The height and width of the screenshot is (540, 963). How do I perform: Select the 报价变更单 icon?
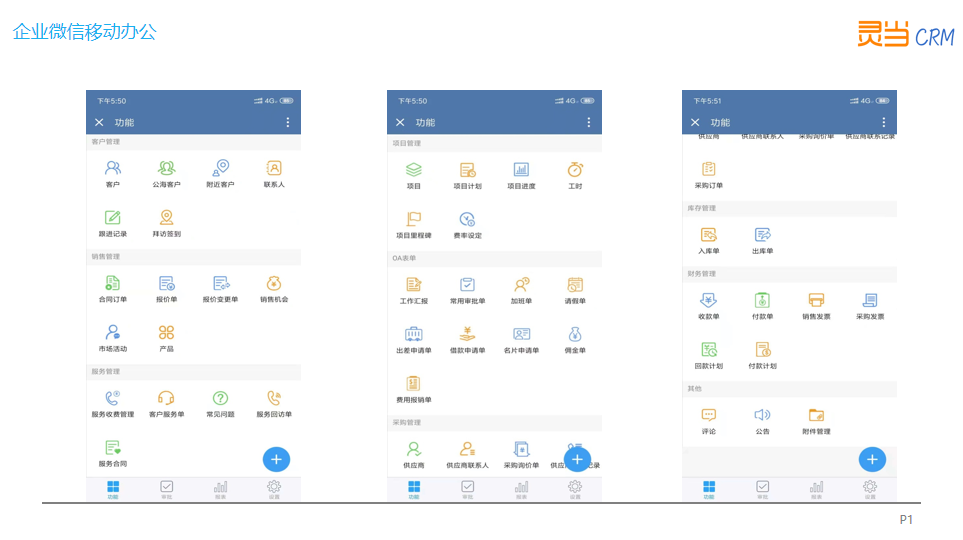click(220, 283)
